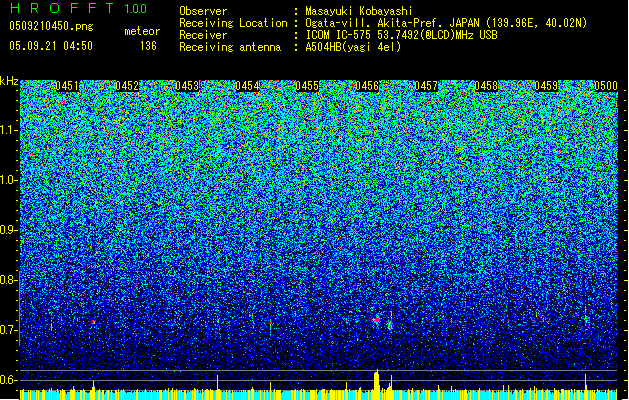Click the 0500 time marker

click(606, 86)
